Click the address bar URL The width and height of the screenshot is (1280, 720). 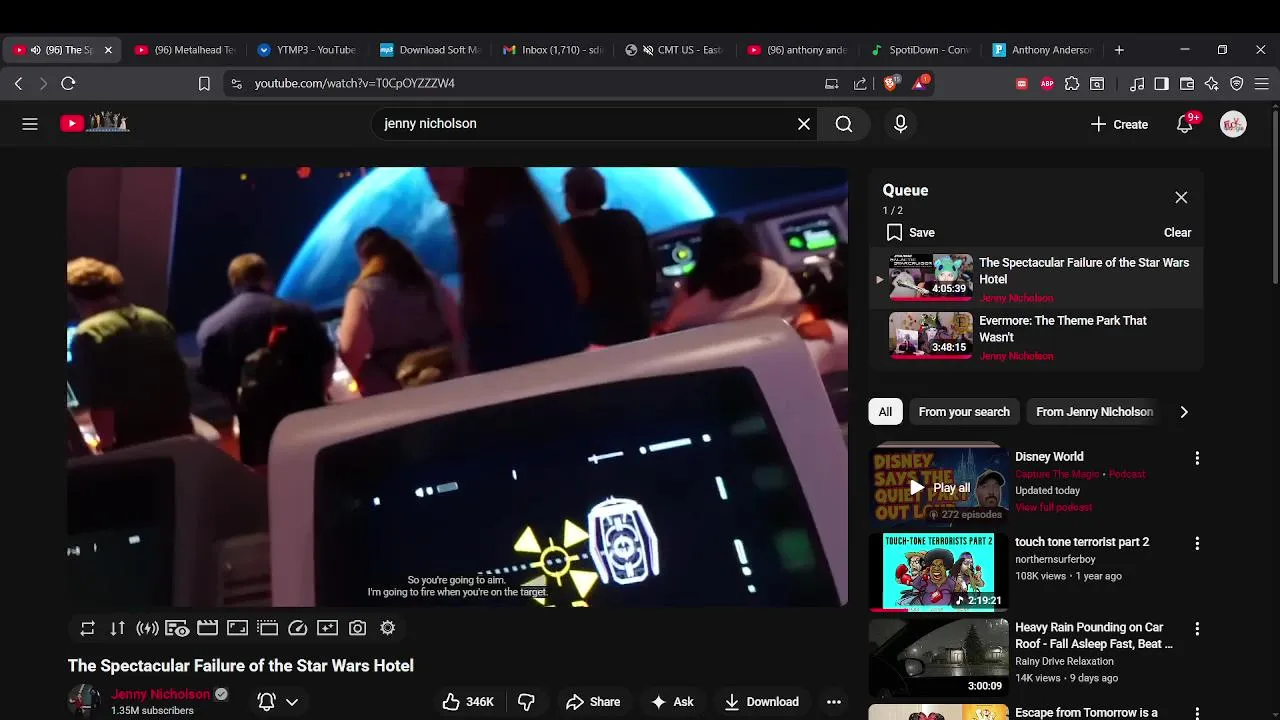(355, 84)
